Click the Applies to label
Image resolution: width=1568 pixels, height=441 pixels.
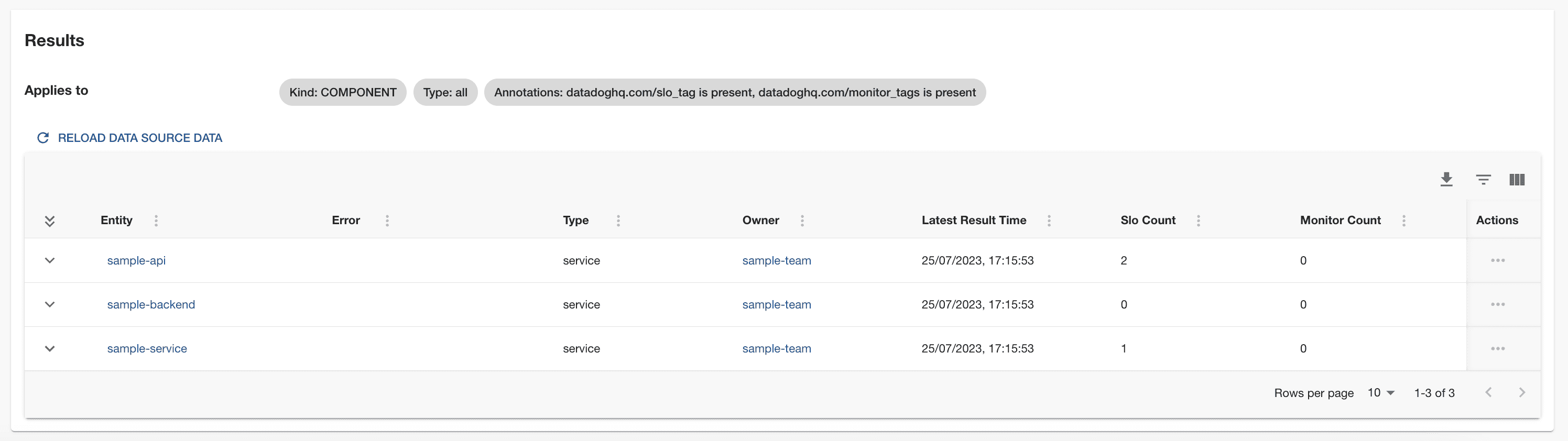pos(56,90)
